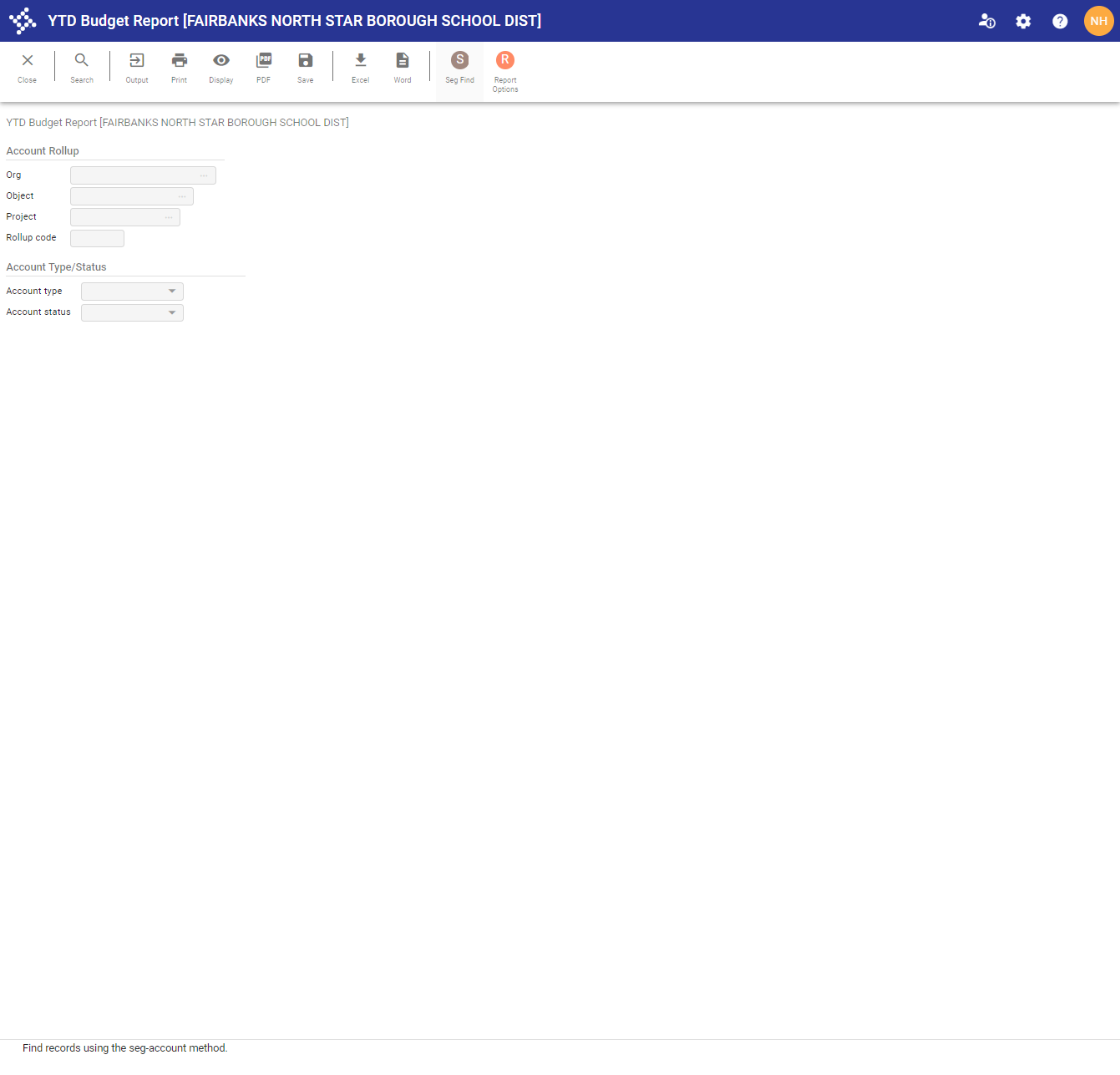
Task: Click into the Org input field
Action: [x=144, y=175]
